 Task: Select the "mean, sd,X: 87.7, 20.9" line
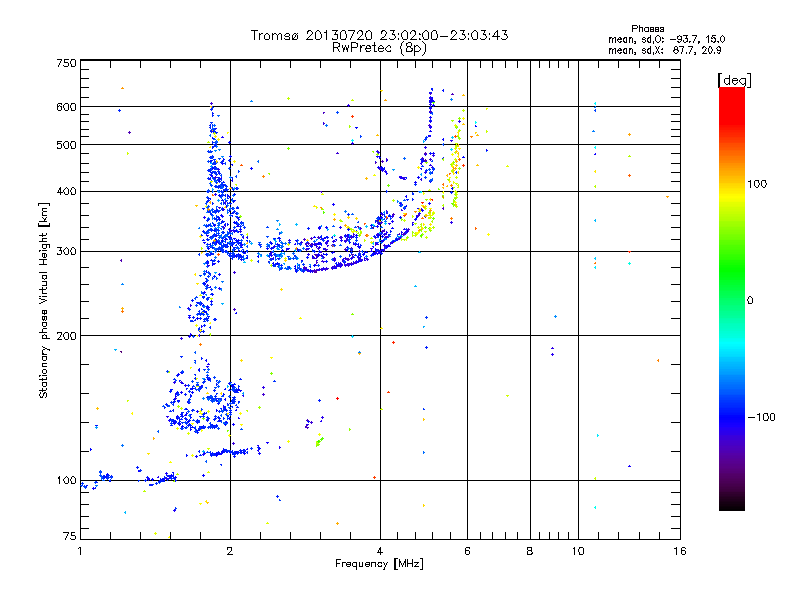pos(664,50)
